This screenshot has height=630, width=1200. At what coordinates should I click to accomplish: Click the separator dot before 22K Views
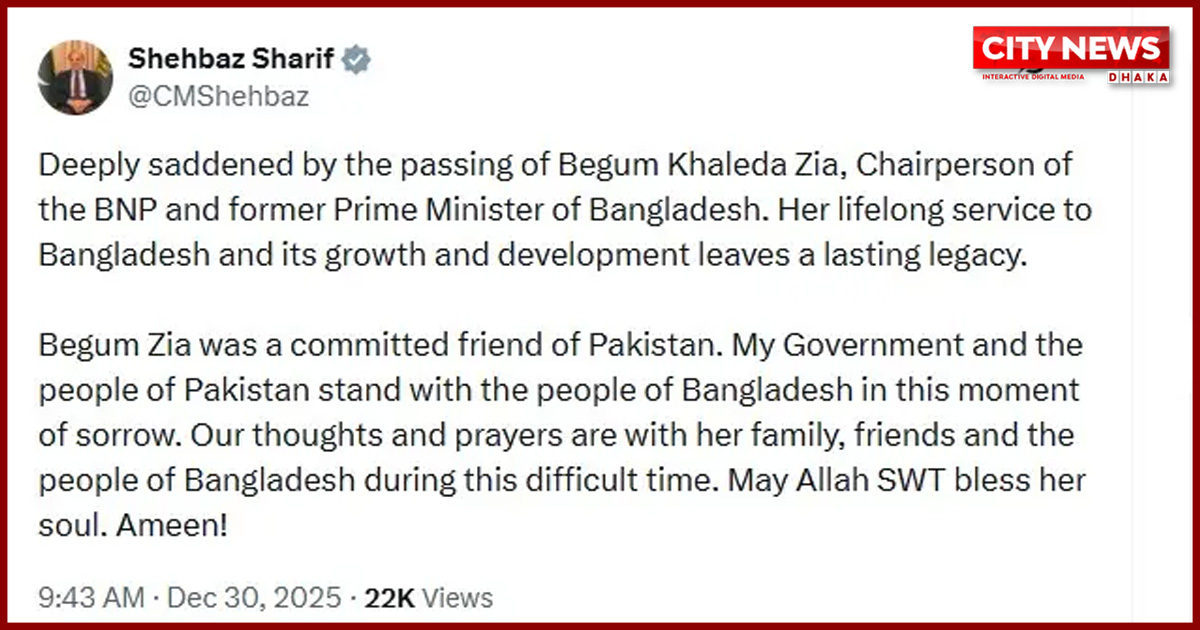tap(353, 596)
